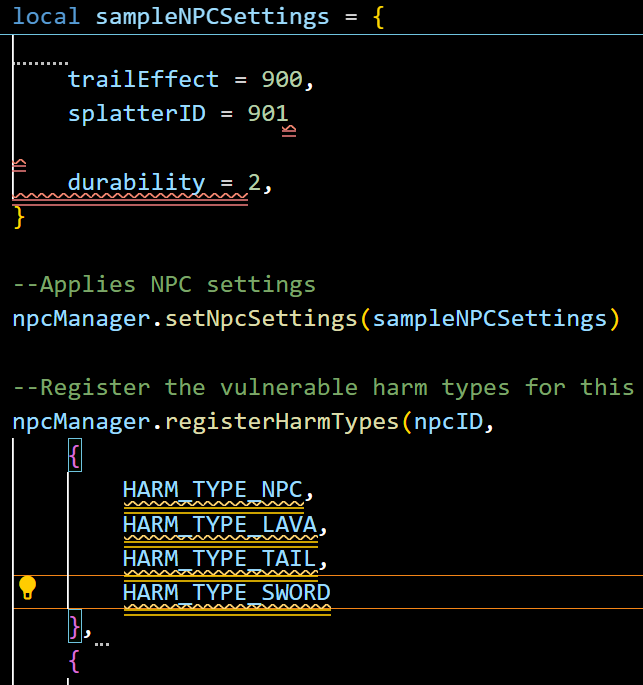This screenshot has height=685, width=643.
Task: Click HARM_TYPE_LAVA constant
Action: point(220,524)
